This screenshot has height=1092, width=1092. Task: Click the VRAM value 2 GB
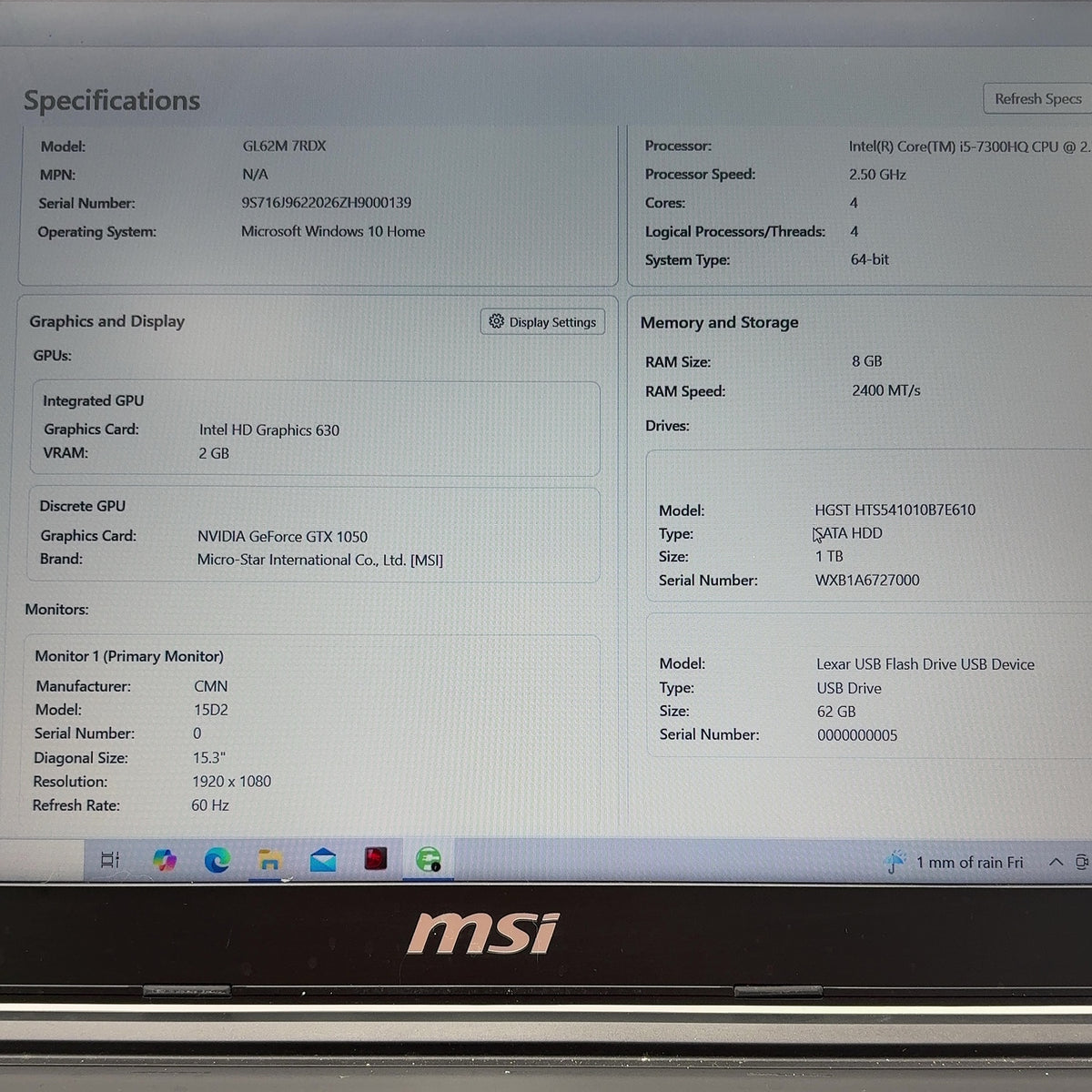214,452
